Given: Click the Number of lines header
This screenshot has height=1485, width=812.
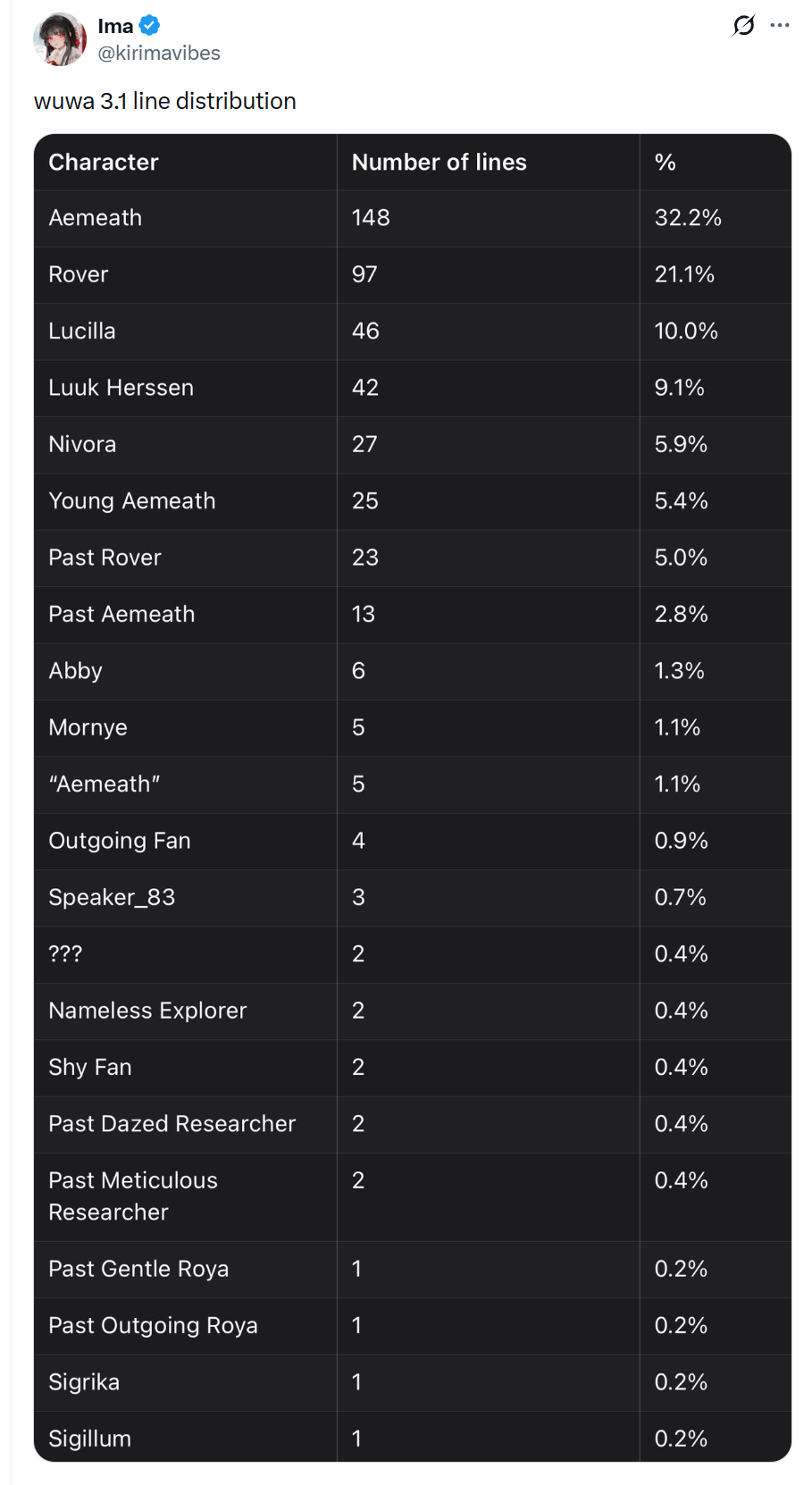Looking at the screenshot, I should [x=439, y=162].
